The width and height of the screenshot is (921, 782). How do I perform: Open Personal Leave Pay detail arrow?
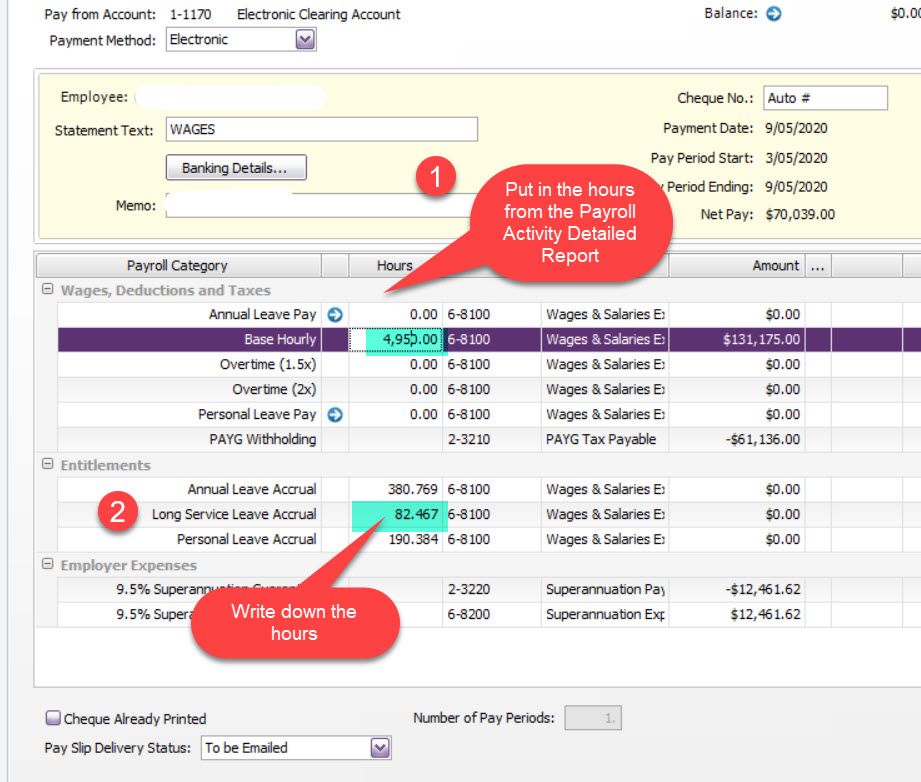(335, 414)
